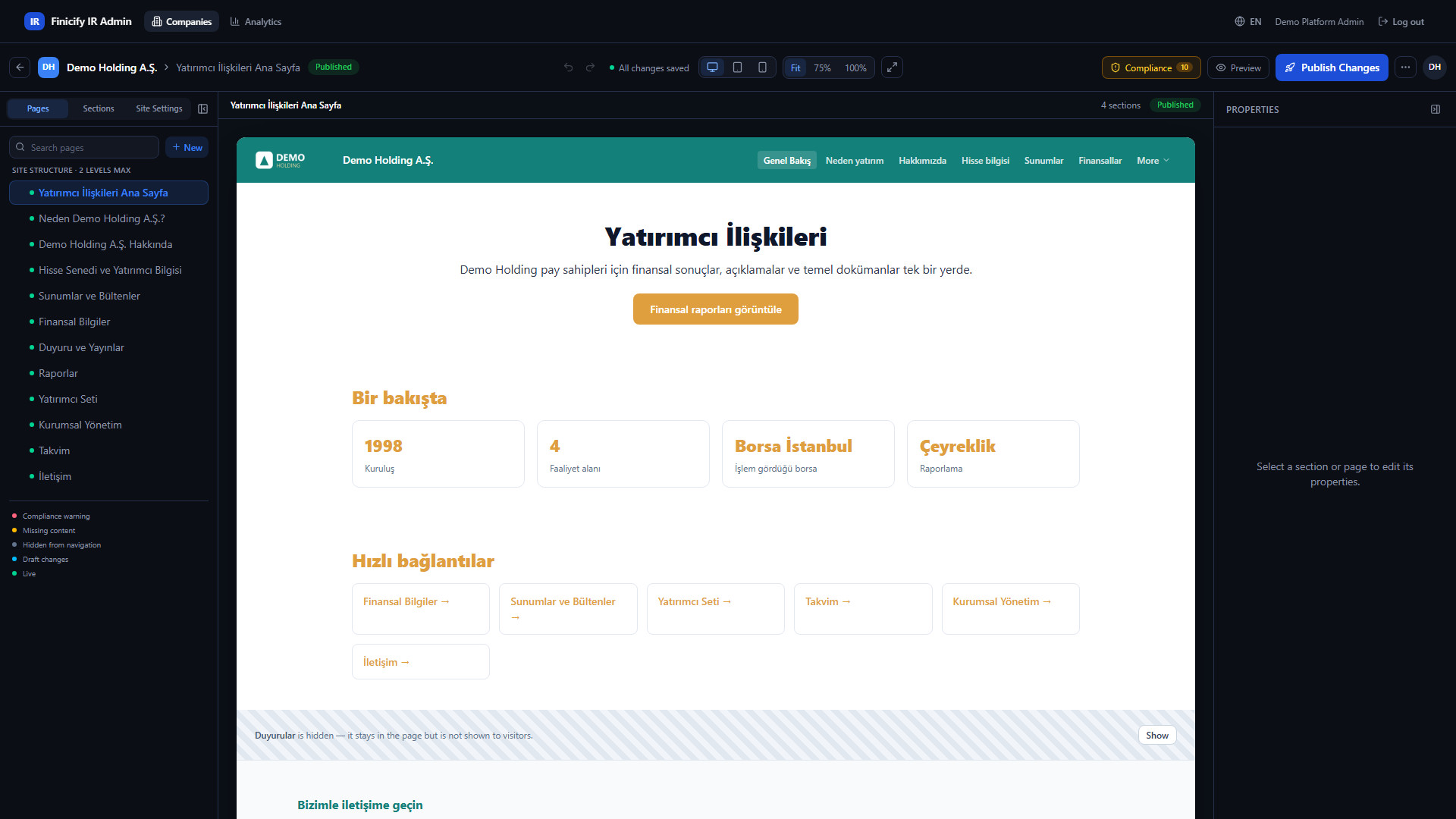The width and height of the screenshot is (1456, 819).
Task: Click the Borsa İstanbul stat card
Action: coord(808,453)
